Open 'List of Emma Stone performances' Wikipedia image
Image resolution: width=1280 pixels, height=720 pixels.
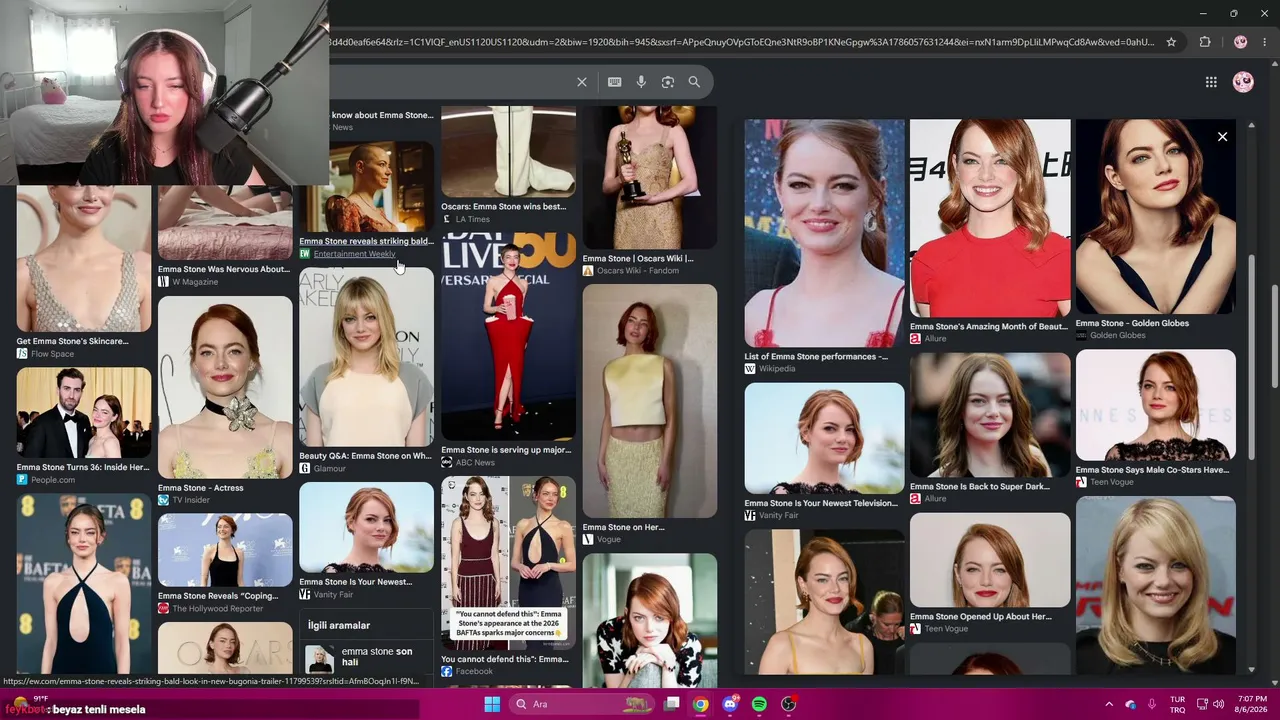[x=824, y=233]
